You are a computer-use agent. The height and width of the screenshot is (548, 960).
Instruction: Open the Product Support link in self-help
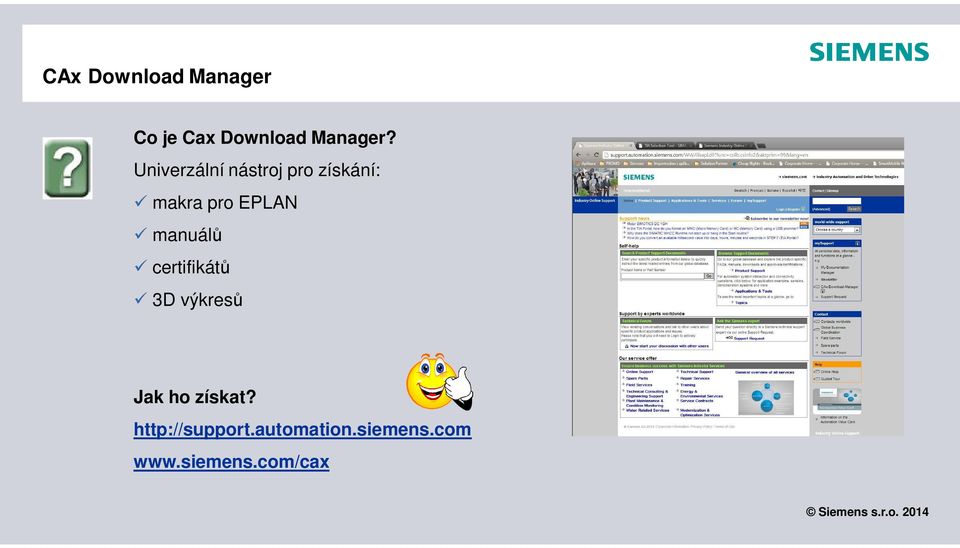tap(750, 271)
